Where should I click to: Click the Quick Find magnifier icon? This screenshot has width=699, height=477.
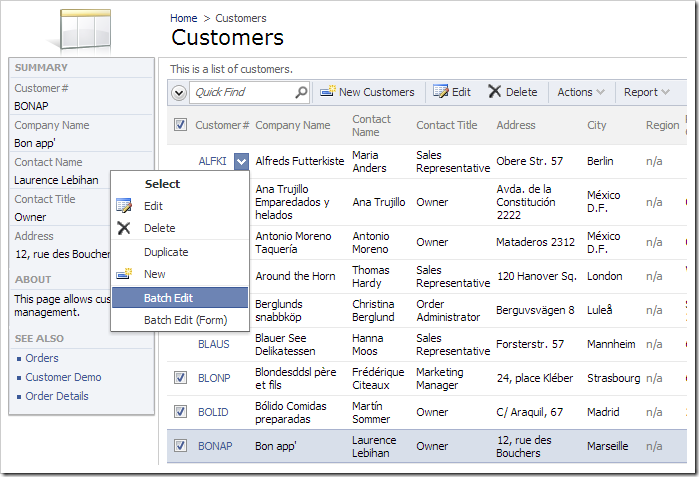pos(301,92)
